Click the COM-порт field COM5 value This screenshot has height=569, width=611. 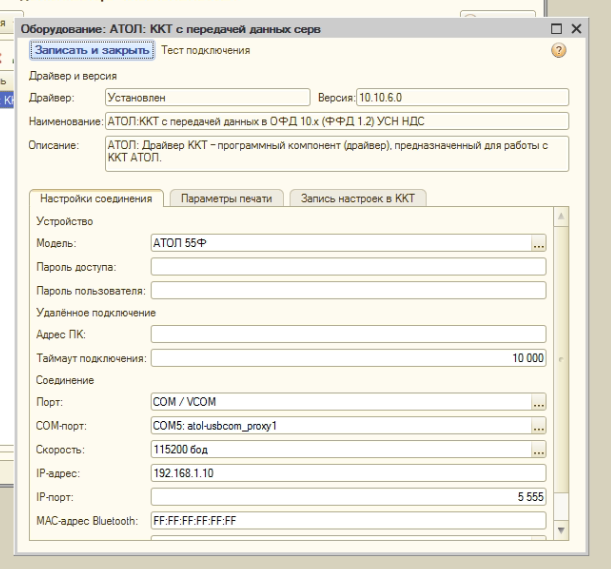click(x=341, y=426)
